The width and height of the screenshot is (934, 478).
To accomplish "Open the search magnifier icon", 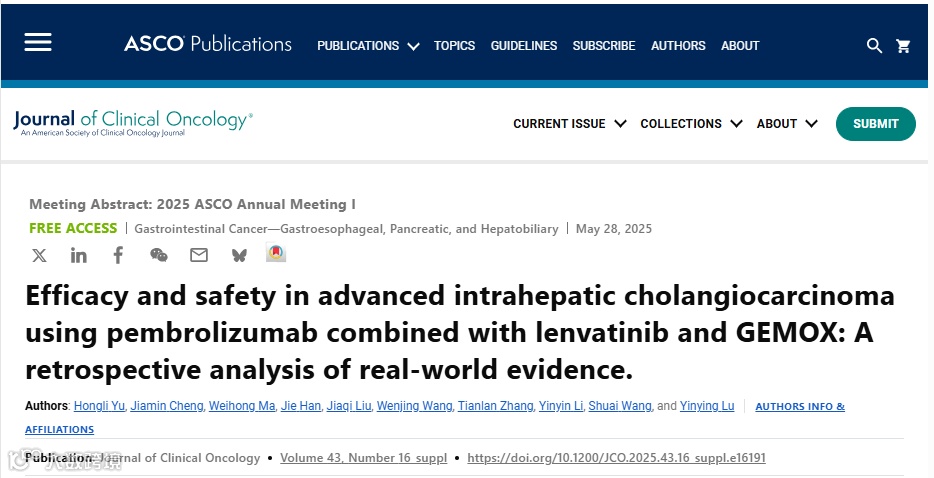I will coord(874,46).
